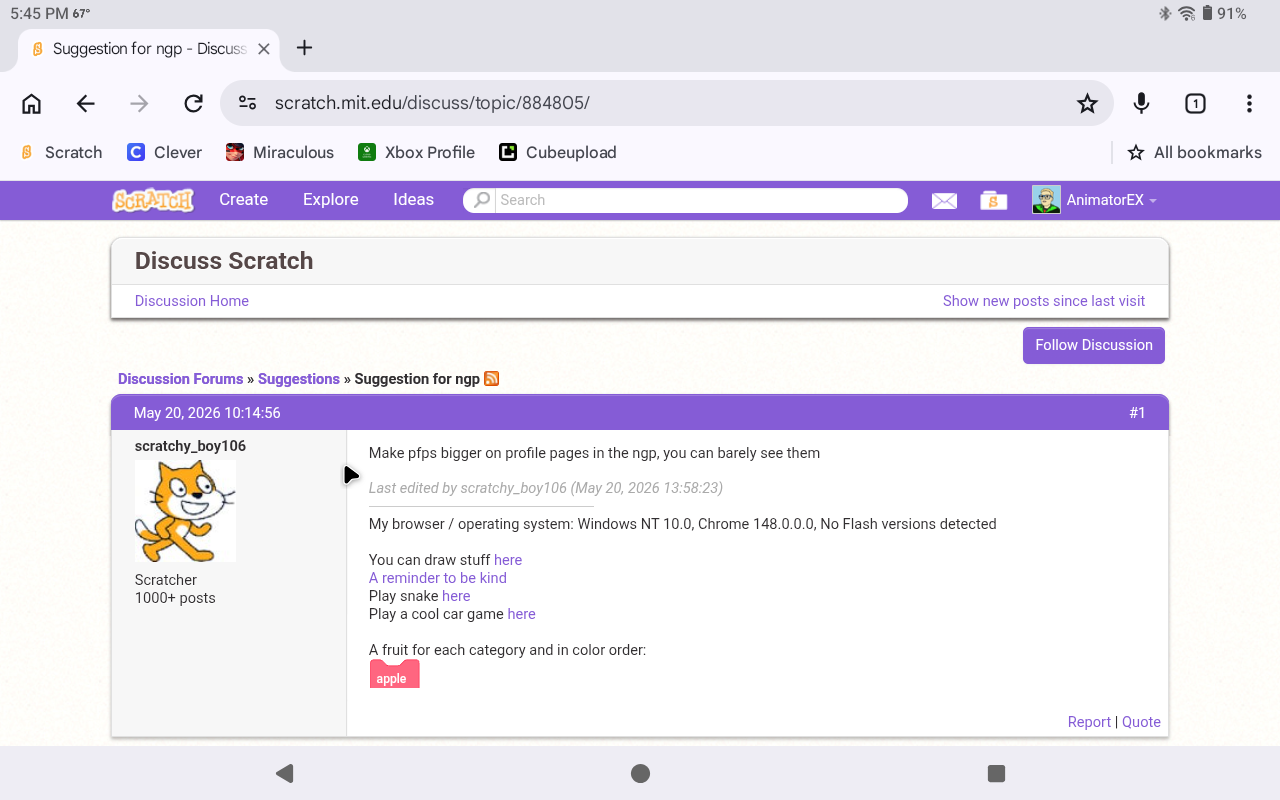Bookmark this page with the star icon

pyautogui.click(x=1087, y=103)
